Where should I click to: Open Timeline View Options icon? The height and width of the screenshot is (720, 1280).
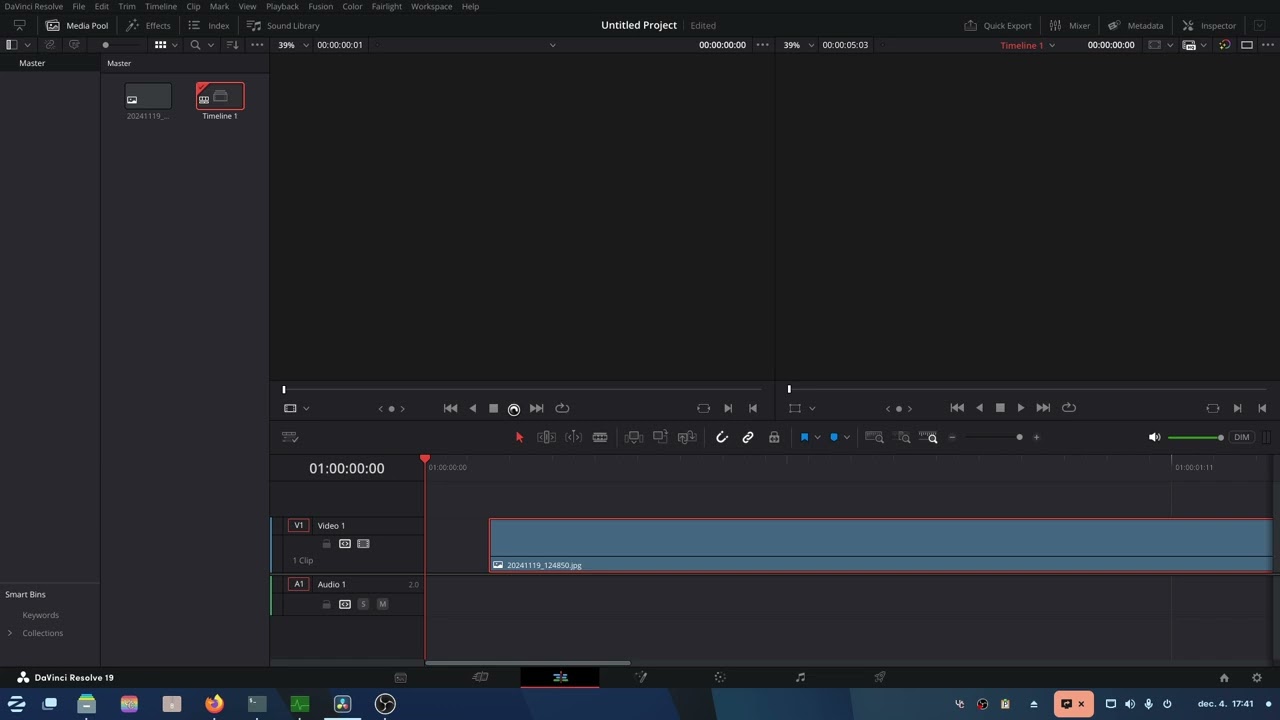(x=290, y=437)
